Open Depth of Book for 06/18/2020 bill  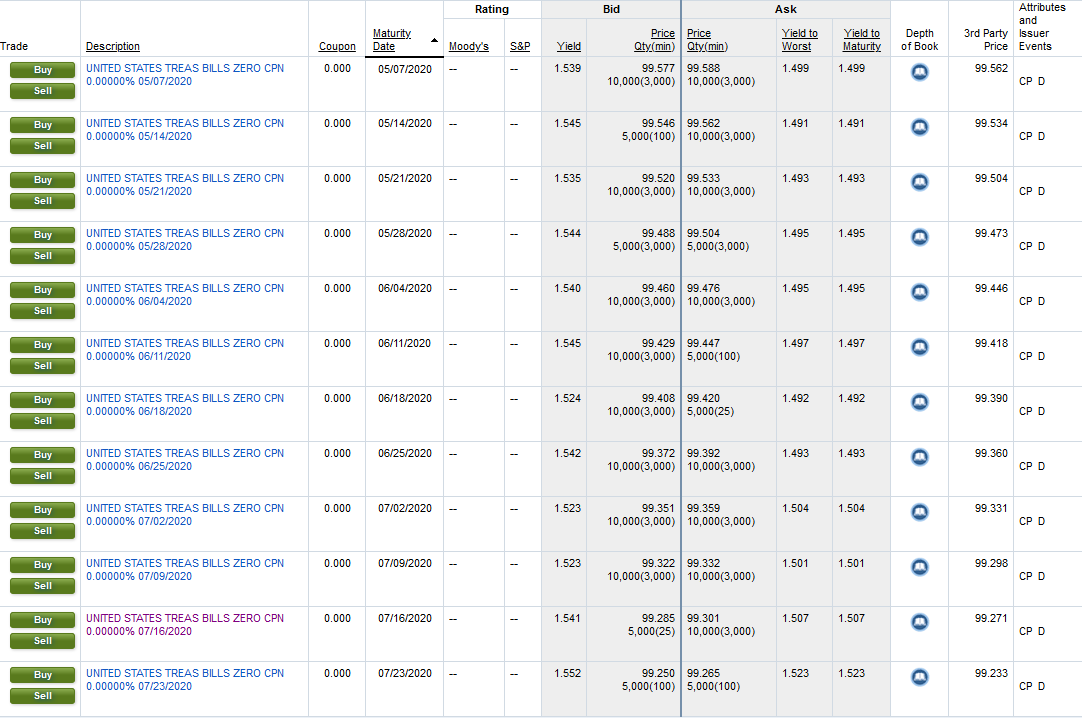click(919, 402)
